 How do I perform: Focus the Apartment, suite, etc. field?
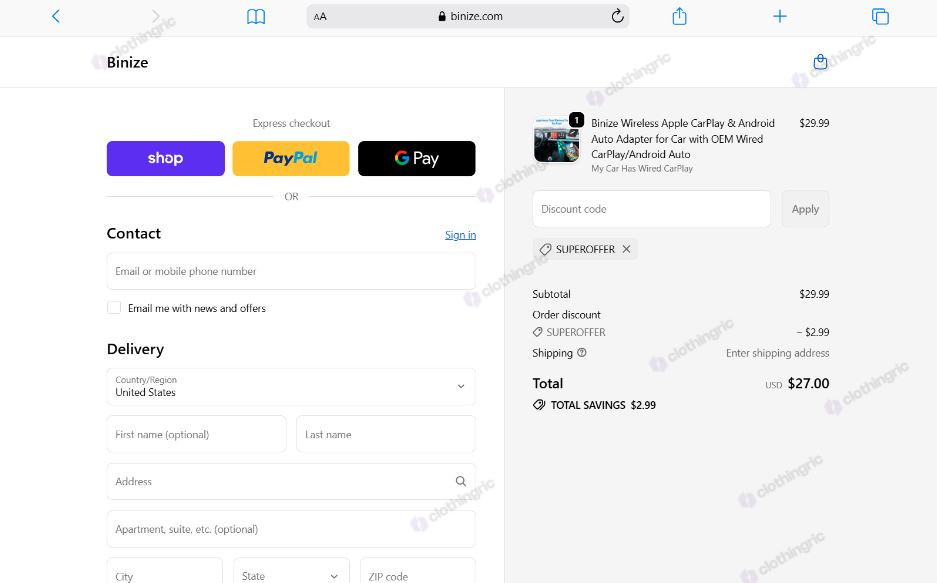click(291, 529)
